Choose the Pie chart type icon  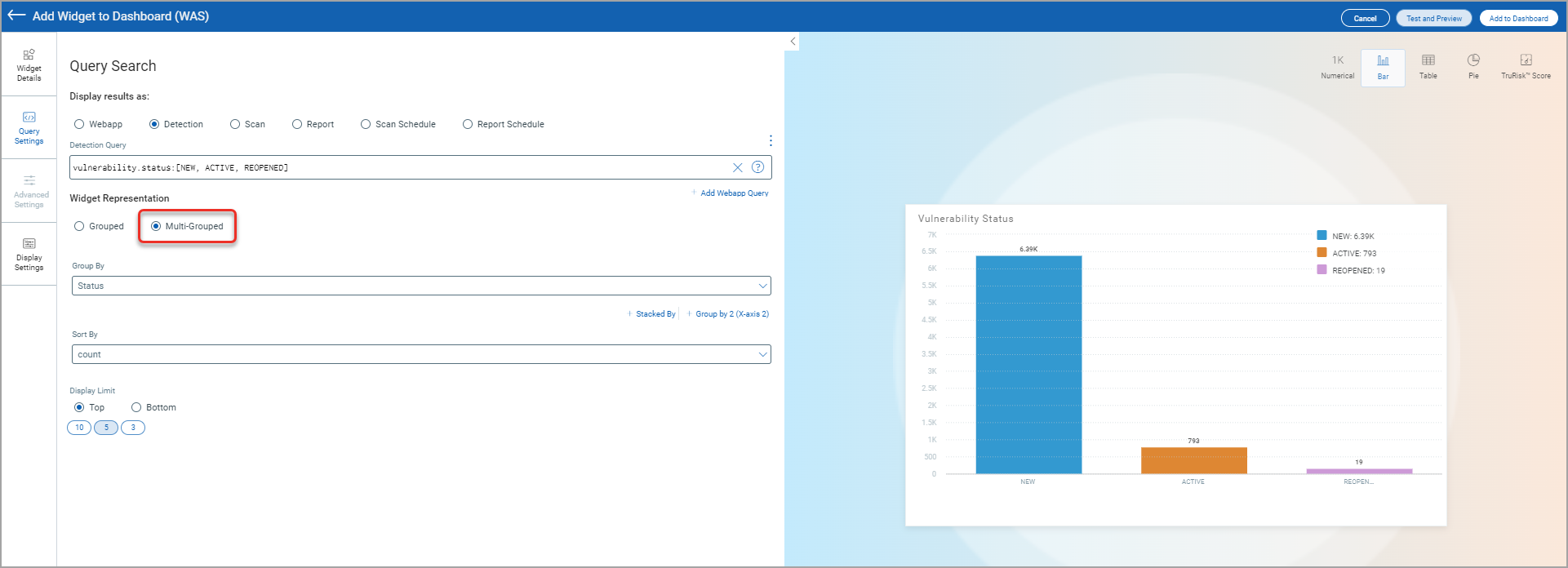[x=1472, y=67]
